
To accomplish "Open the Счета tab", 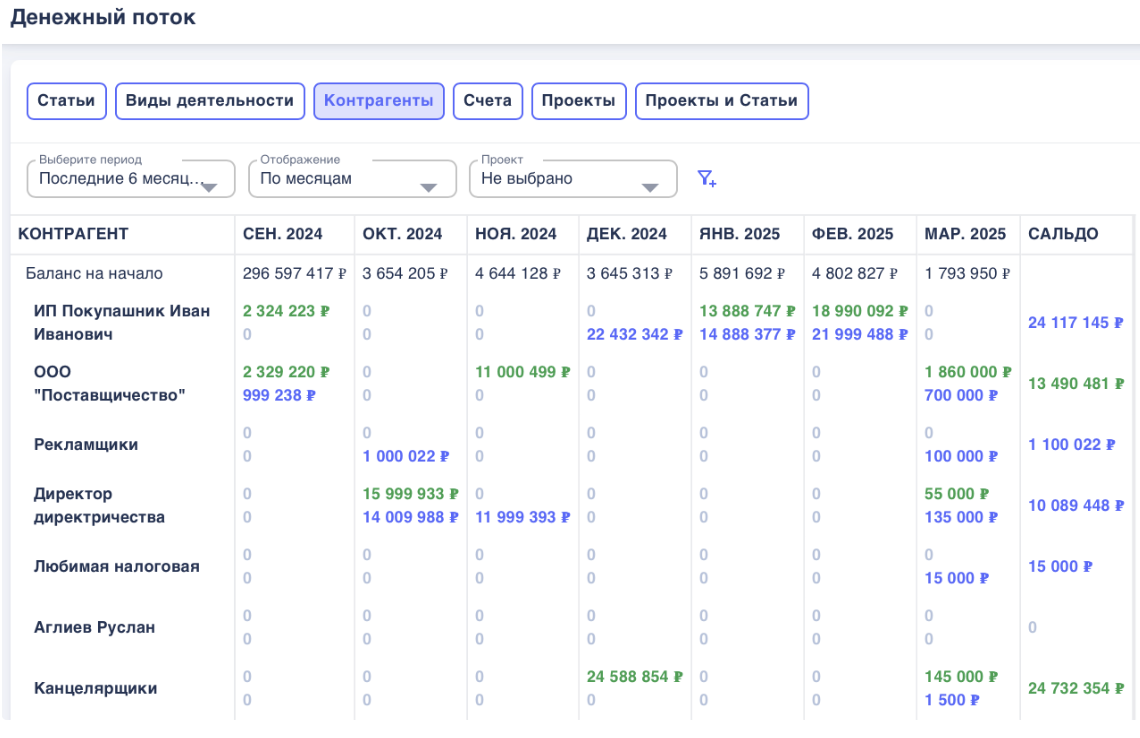I will (487, 101).
